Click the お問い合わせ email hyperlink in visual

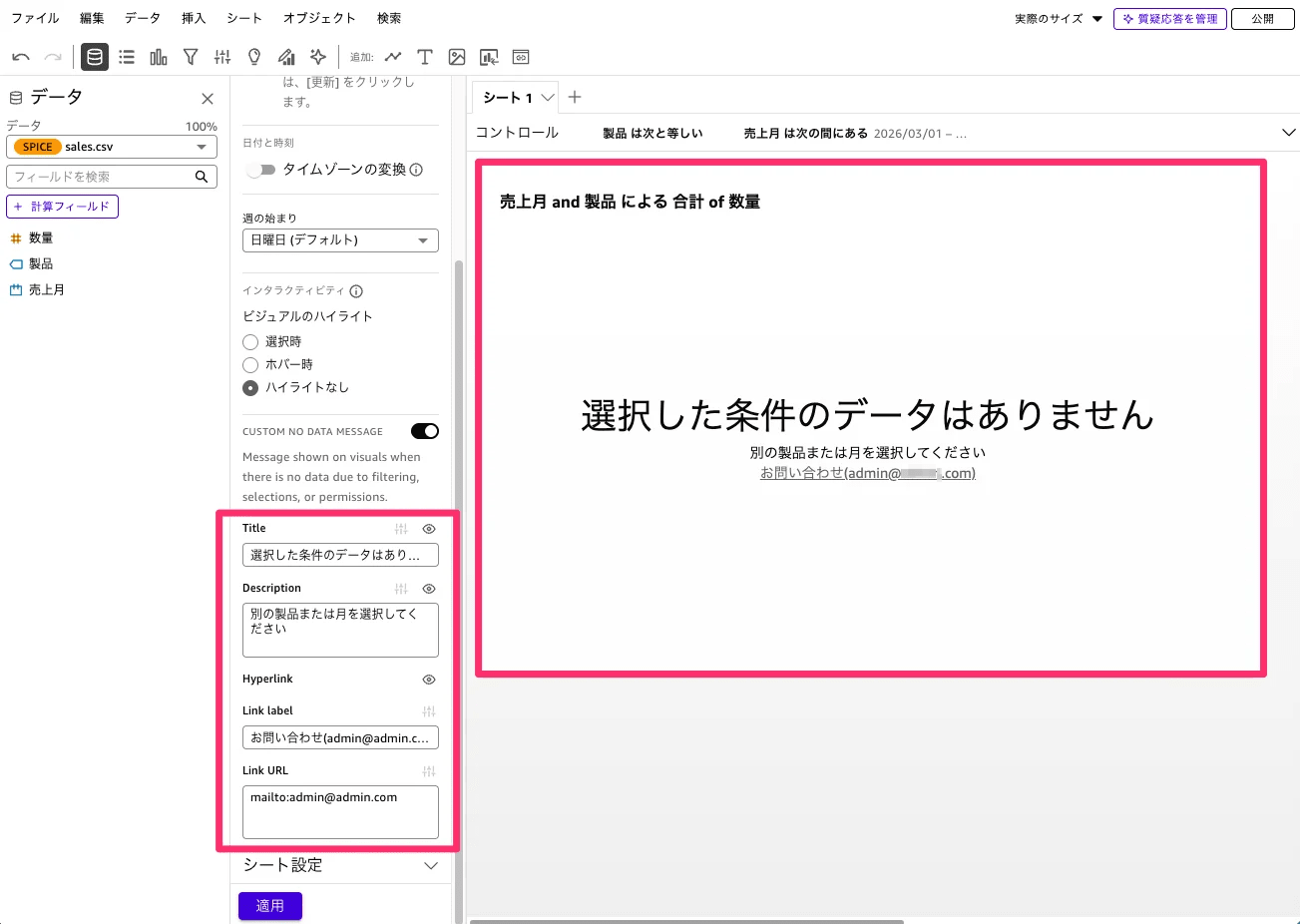coord(868,473)
